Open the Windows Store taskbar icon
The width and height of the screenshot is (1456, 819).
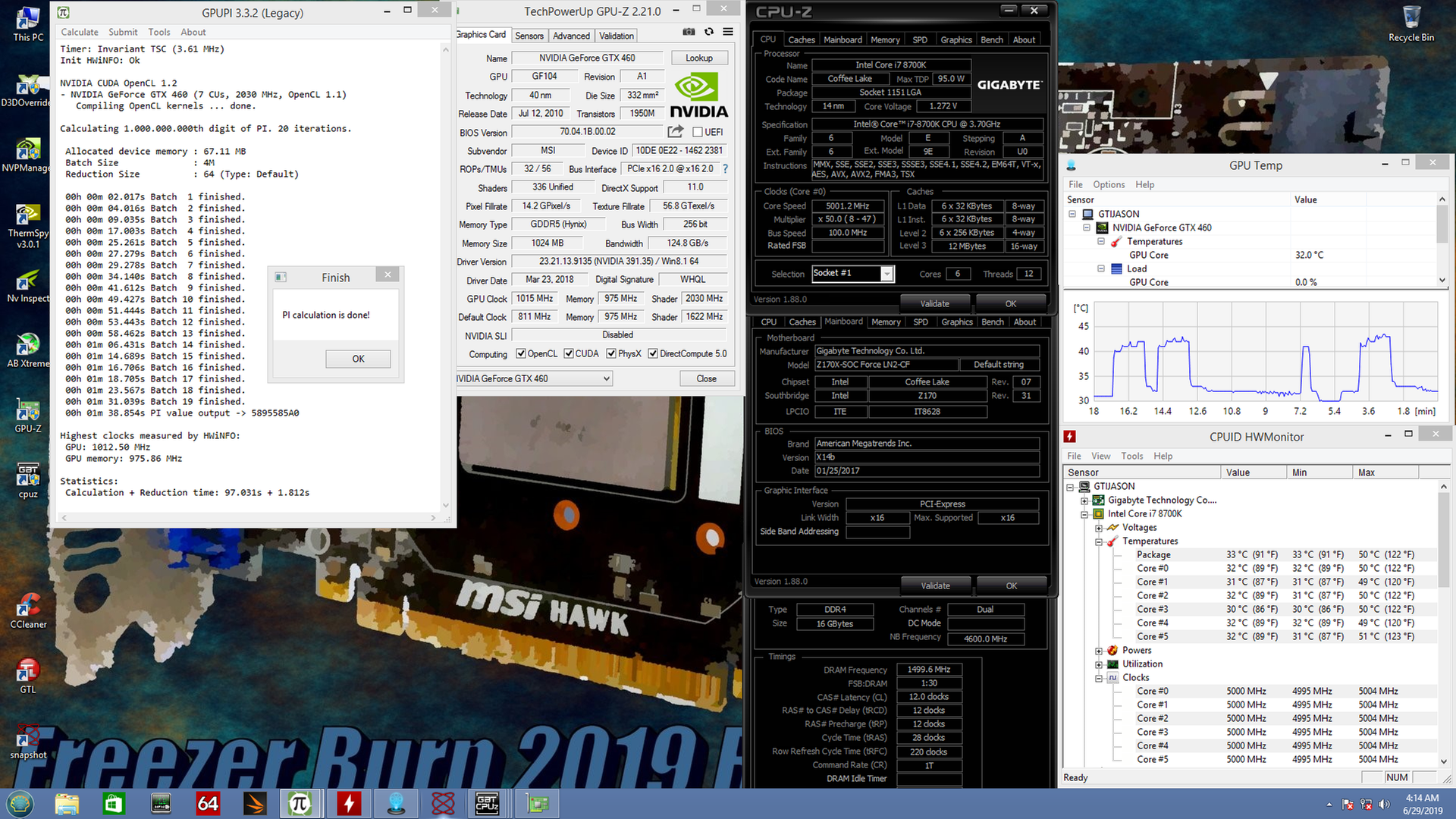coord(114,804)
